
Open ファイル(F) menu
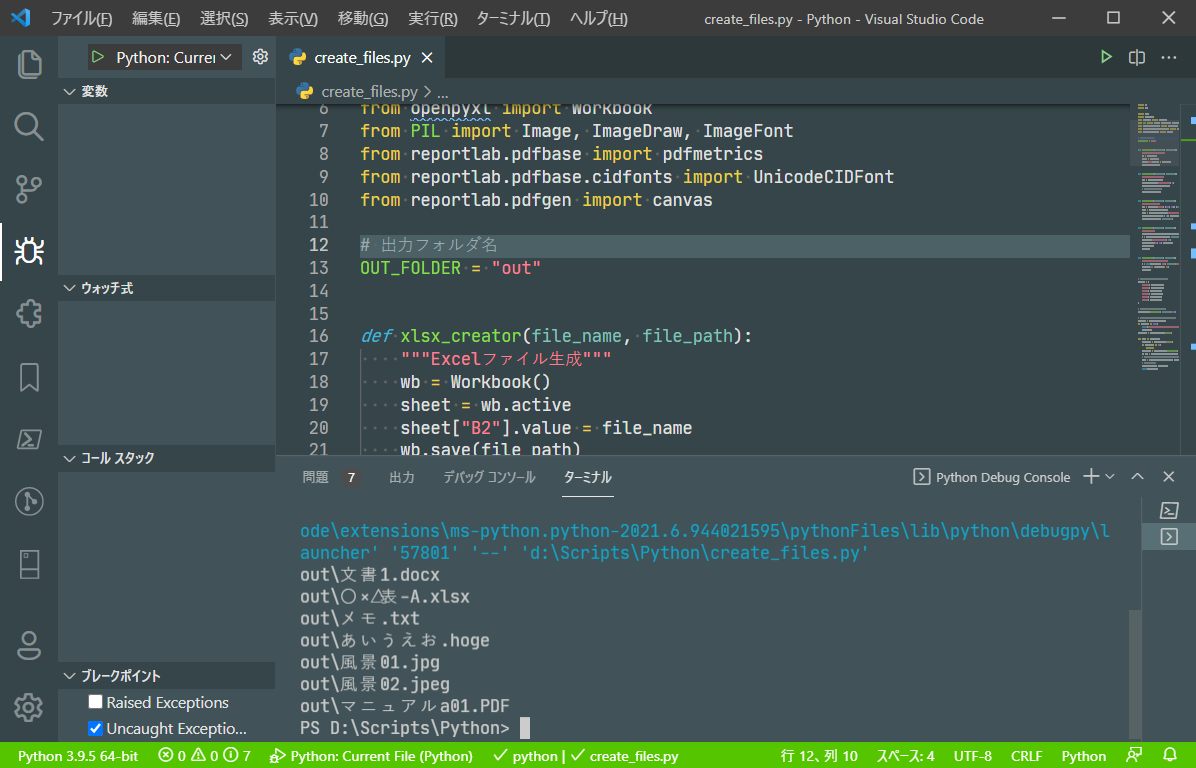click(x=82, y=19)
